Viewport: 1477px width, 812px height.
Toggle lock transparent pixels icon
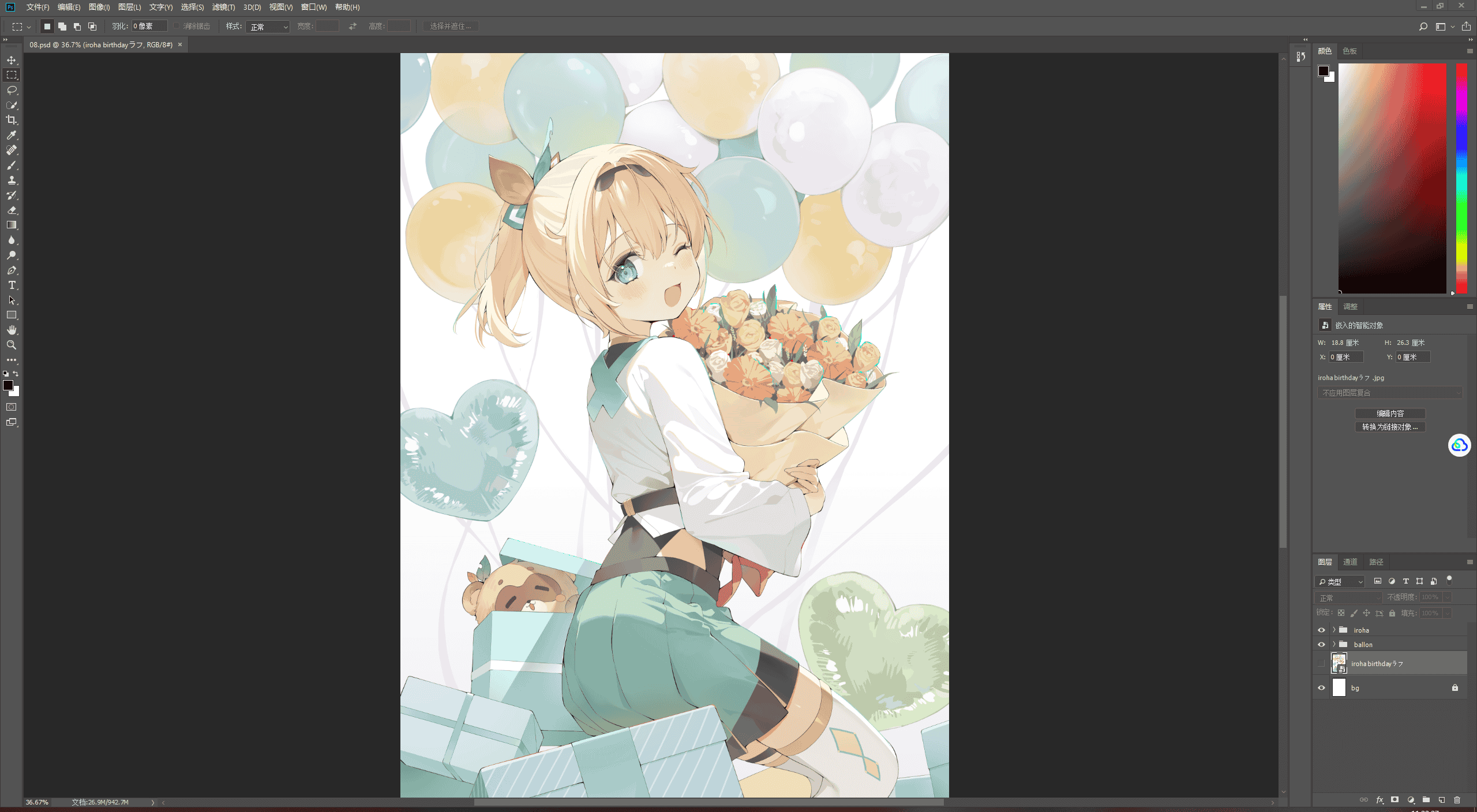[x=1341, y=613]
